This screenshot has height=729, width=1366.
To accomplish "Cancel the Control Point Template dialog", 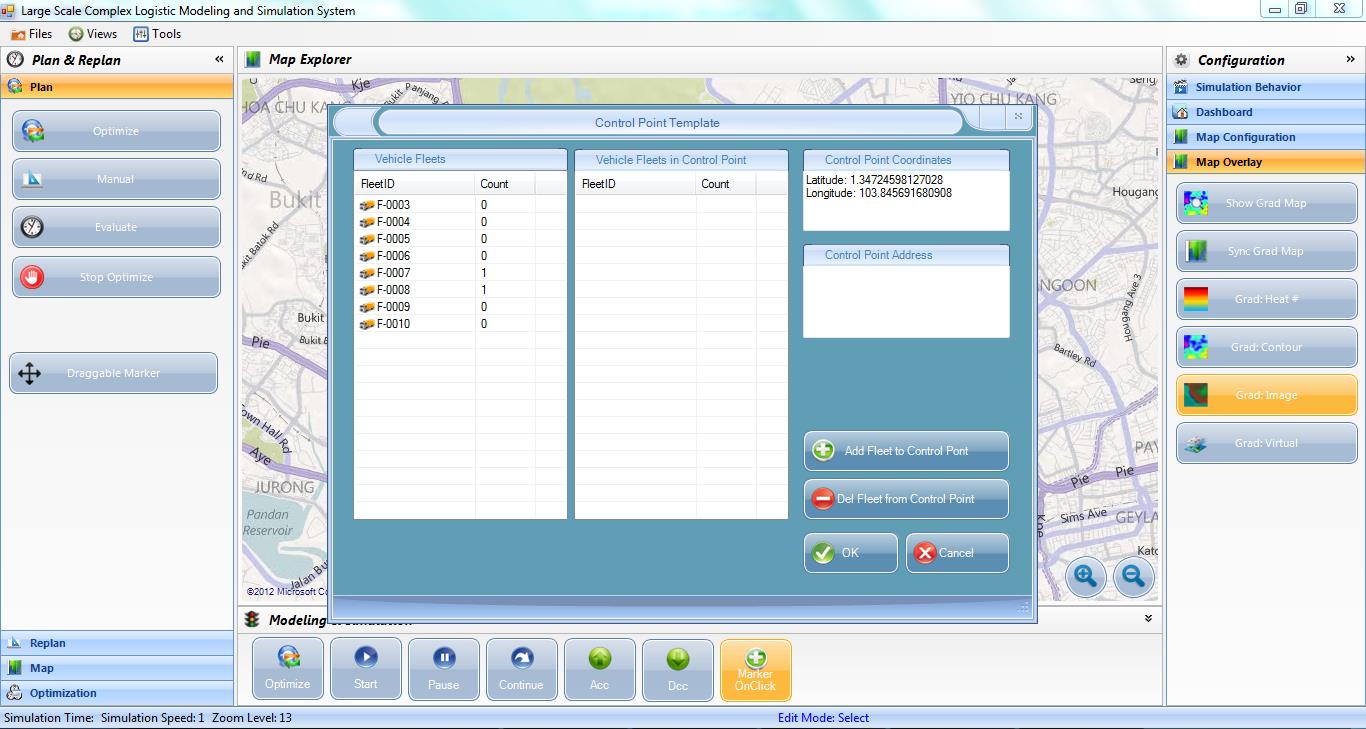I will (956, 553).
